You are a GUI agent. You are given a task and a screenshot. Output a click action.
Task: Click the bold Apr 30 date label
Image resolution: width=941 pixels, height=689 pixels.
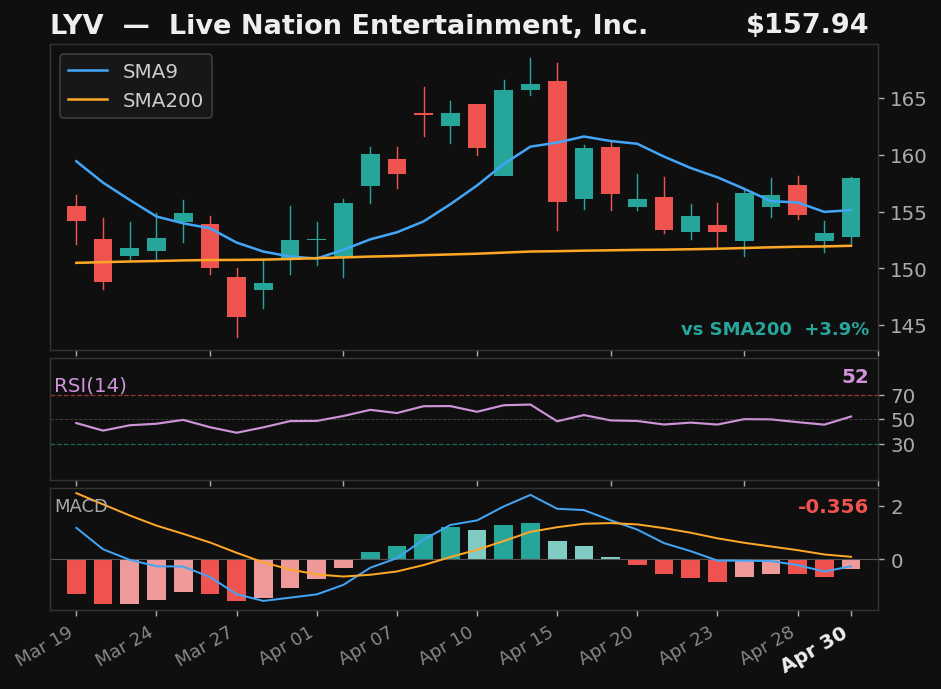(x=816, y=649)
